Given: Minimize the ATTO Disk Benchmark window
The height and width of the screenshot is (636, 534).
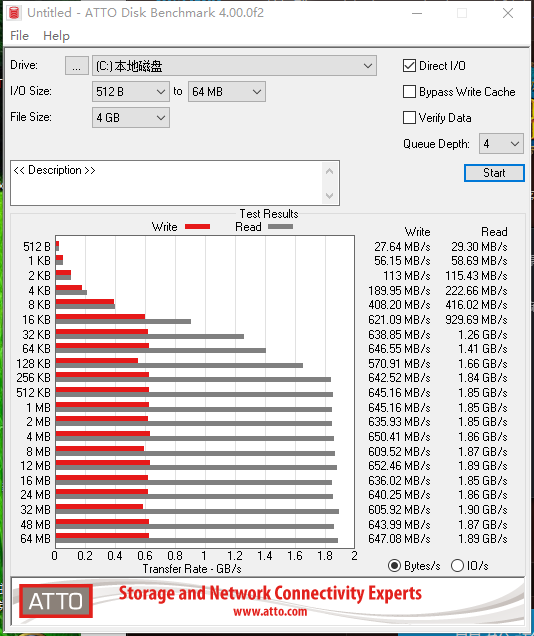Looking at the screenshot, I should 417,13.
